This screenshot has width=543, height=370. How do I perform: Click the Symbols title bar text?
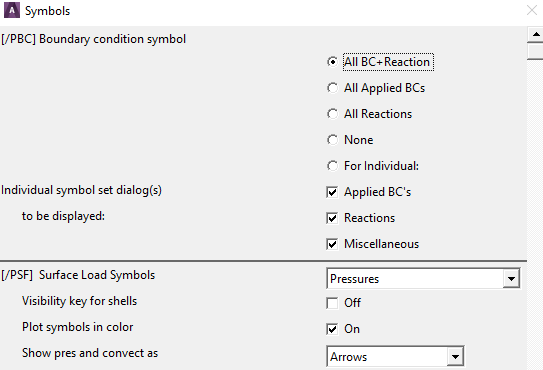click(x=47, y=11)
